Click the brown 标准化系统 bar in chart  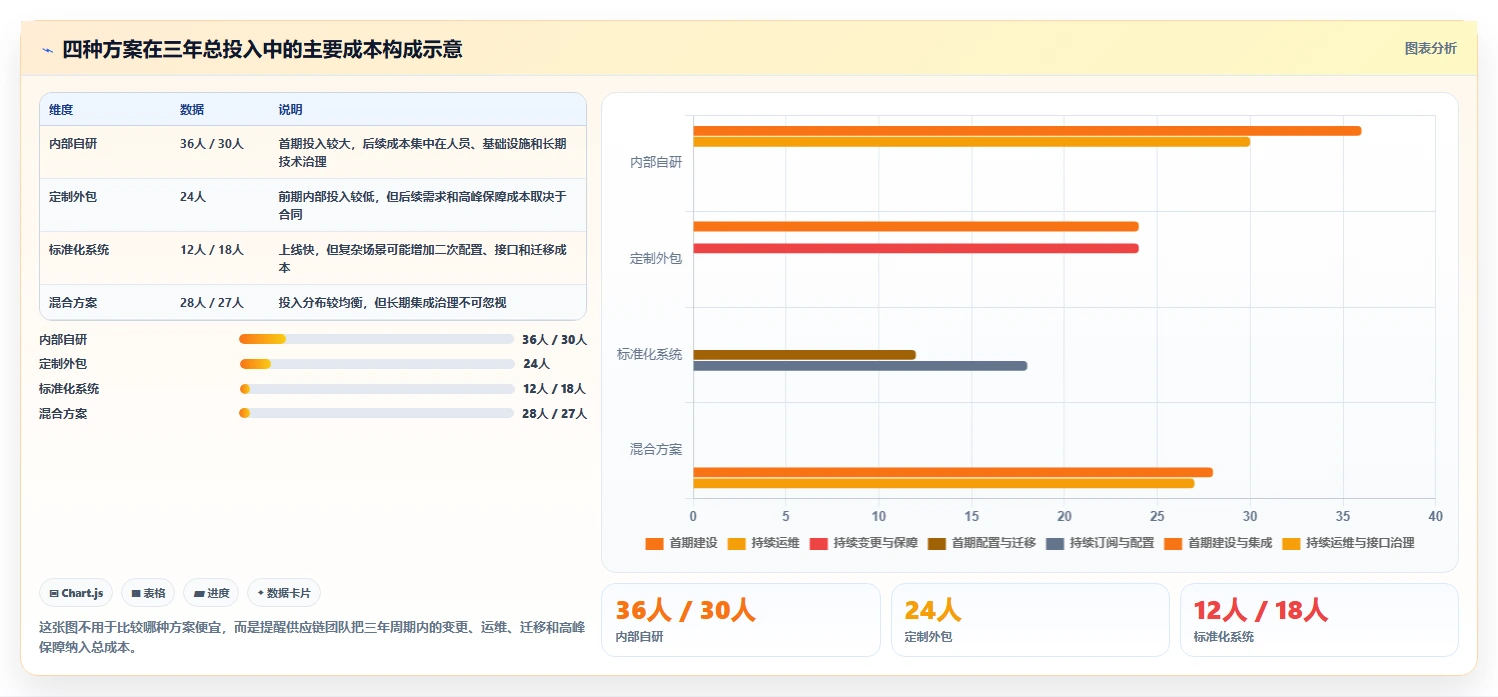coord(804,355)
